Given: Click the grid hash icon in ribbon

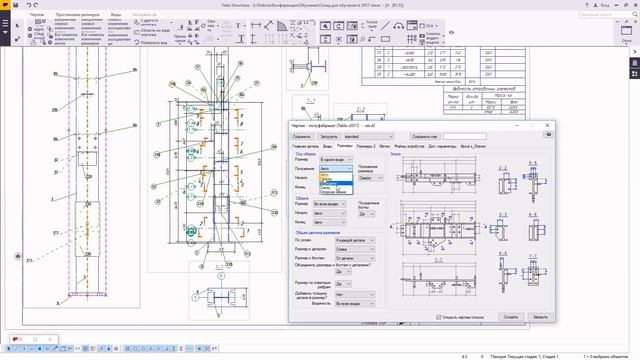Looking at the screenshot, I should [411, 39].
